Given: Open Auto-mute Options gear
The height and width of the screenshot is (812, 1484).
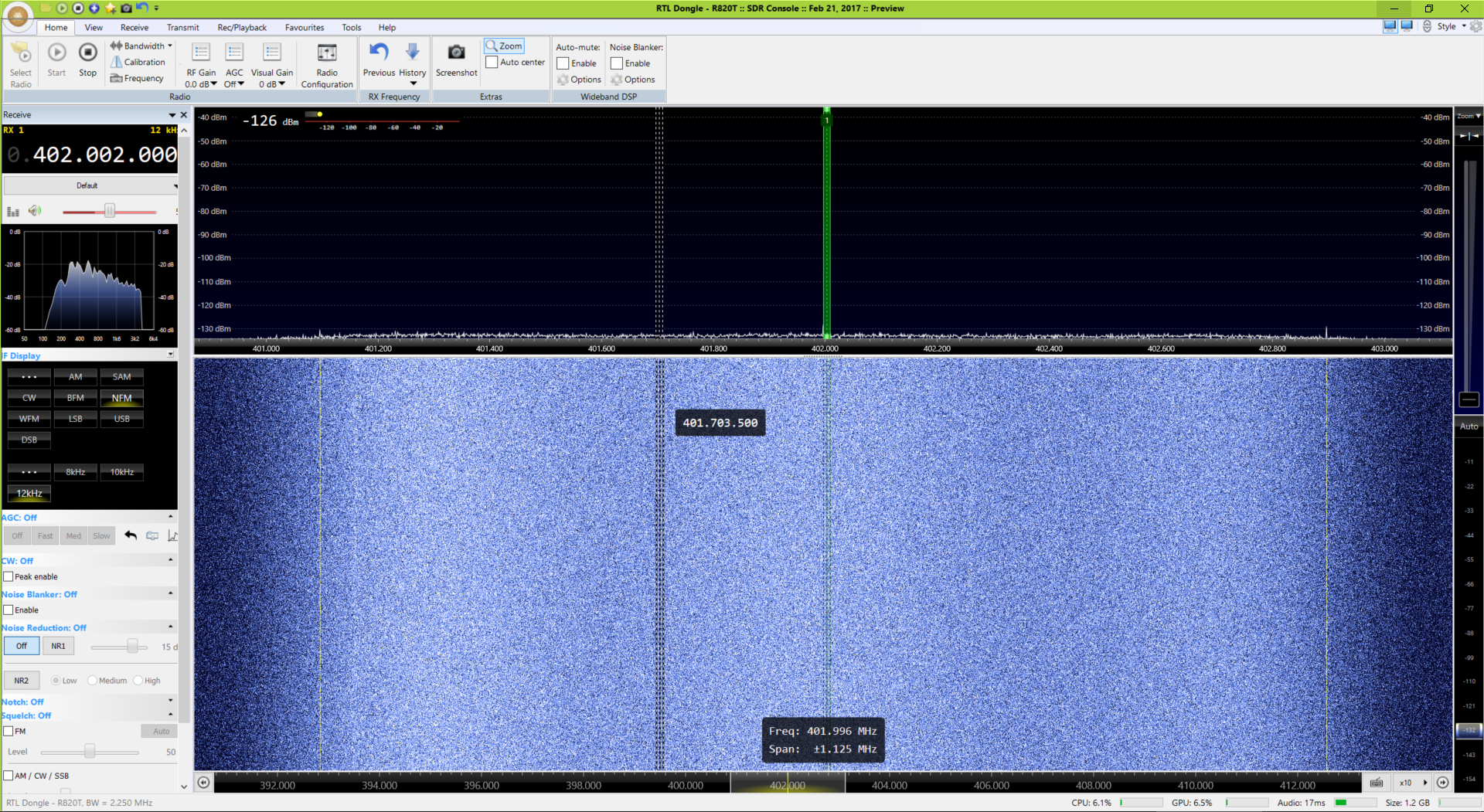Looking at the screenshot, I should click(579, 80).
